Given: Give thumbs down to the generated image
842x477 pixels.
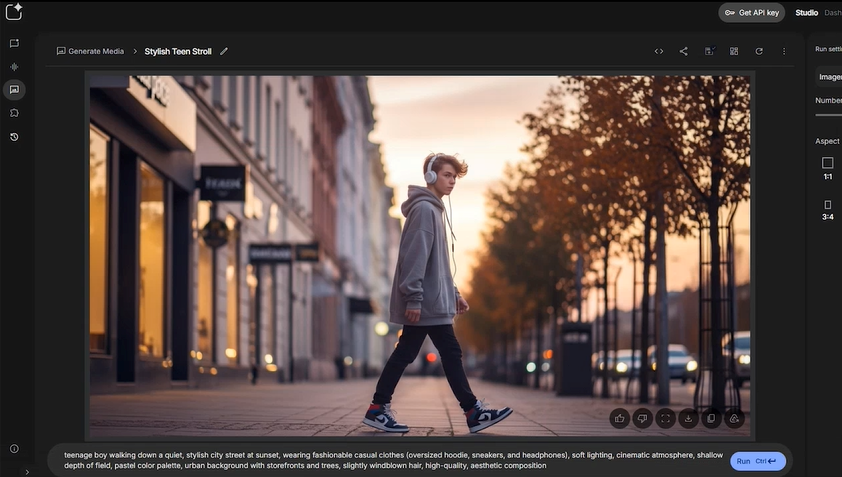Looking at the screenshot, I should point(642,418).
